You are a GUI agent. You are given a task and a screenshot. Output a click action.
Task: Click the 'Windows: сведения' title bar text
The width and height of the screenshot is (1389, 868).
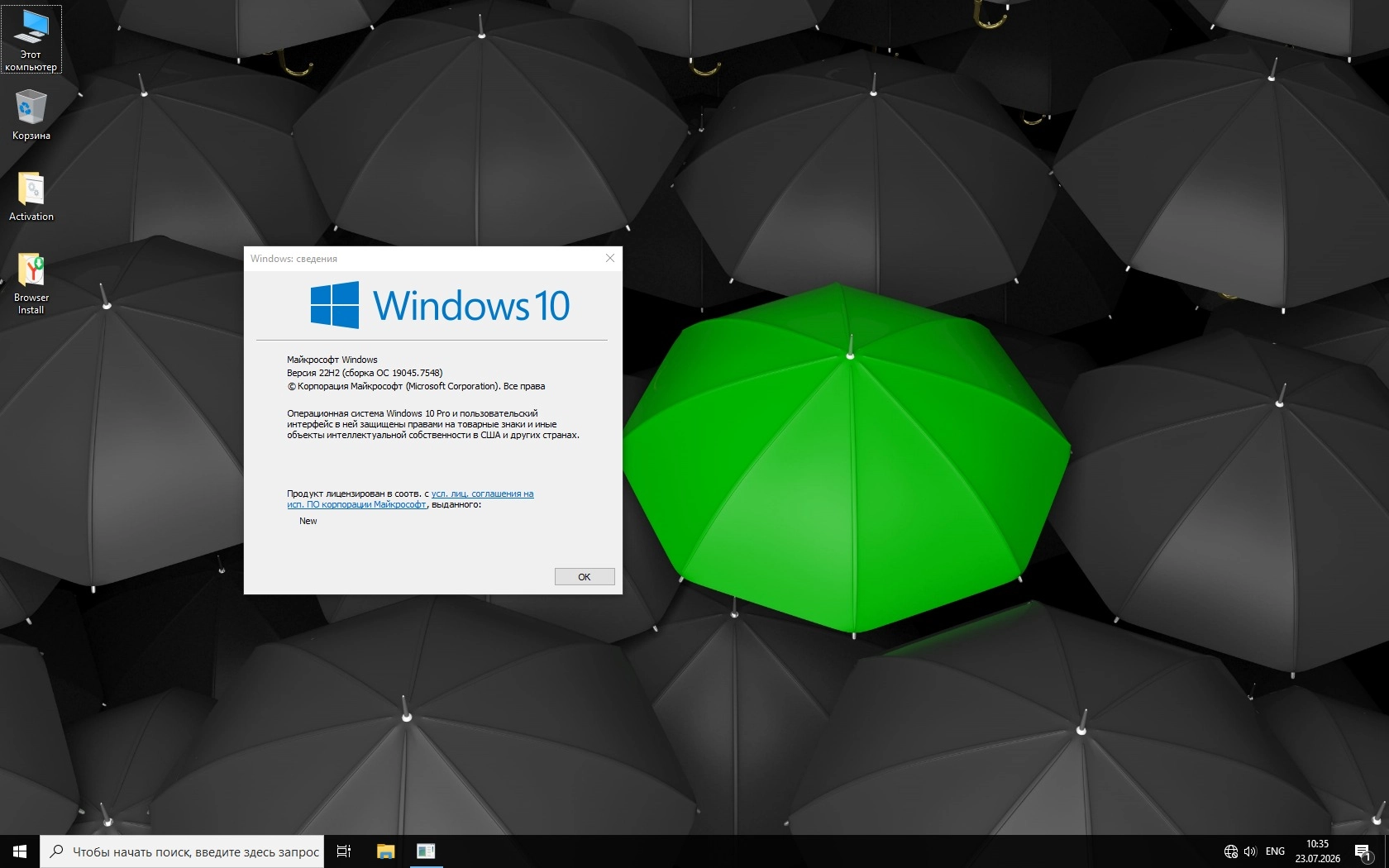click(294, 259)
